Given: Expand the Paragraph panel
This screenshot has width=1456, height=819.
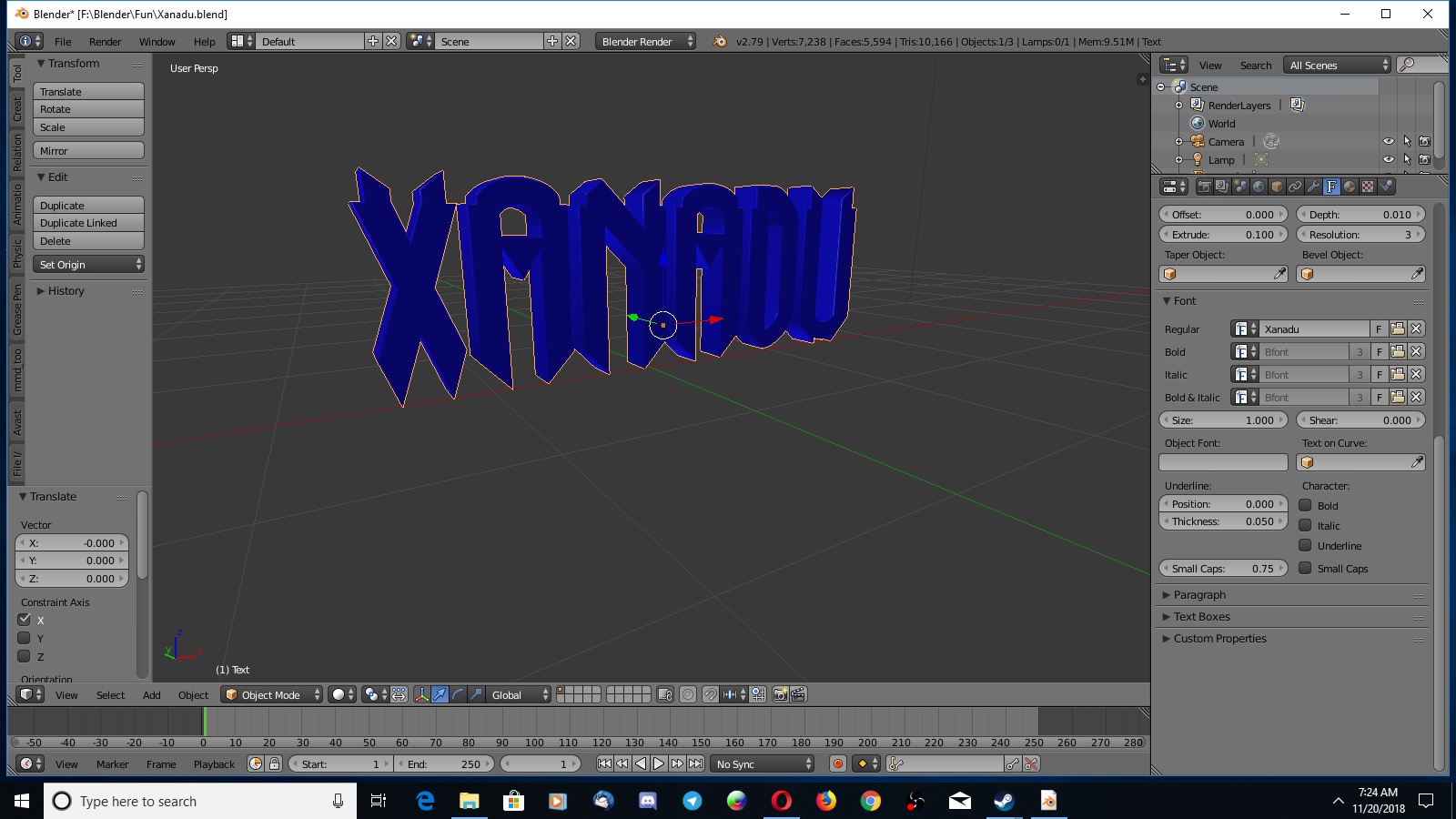Looking at the screenshot, I should (1199, 594).
